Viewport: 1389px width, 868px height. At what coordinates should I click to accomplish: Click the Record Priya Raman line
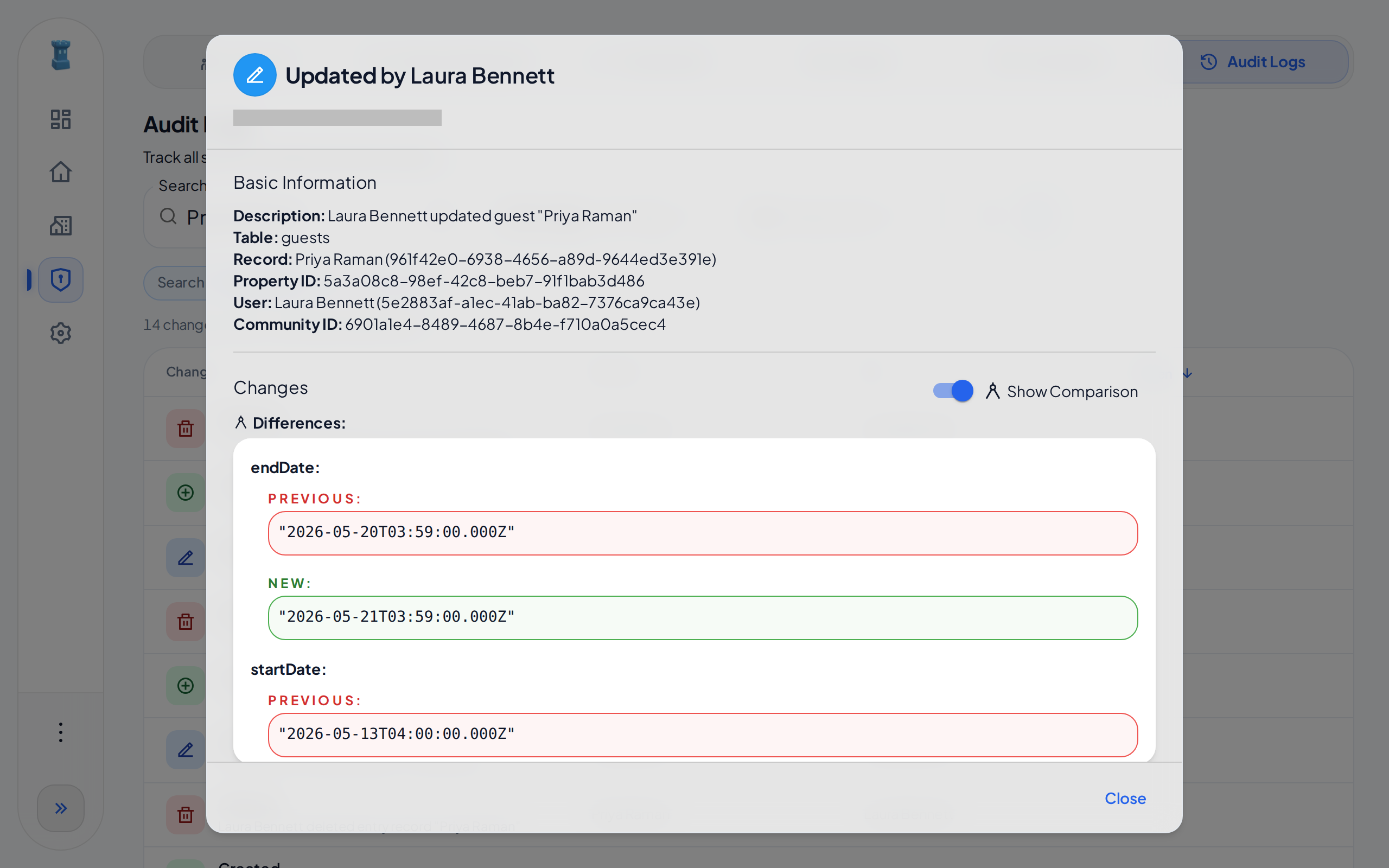(475, 259)
